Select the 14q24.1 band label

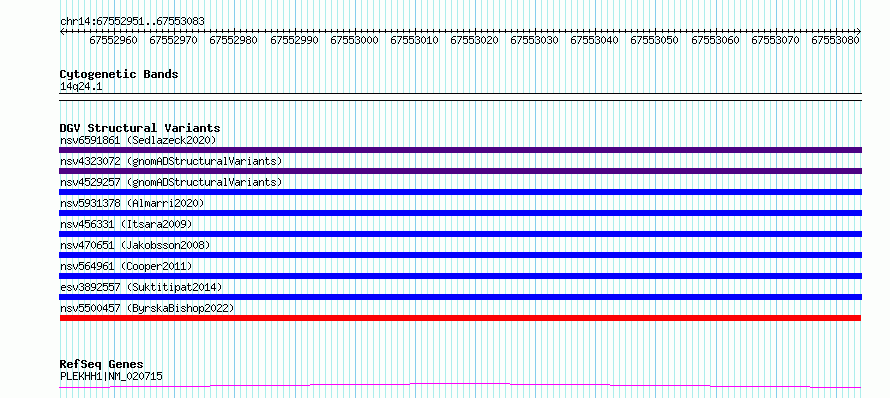pyautogui.click(x=81, y=87)
